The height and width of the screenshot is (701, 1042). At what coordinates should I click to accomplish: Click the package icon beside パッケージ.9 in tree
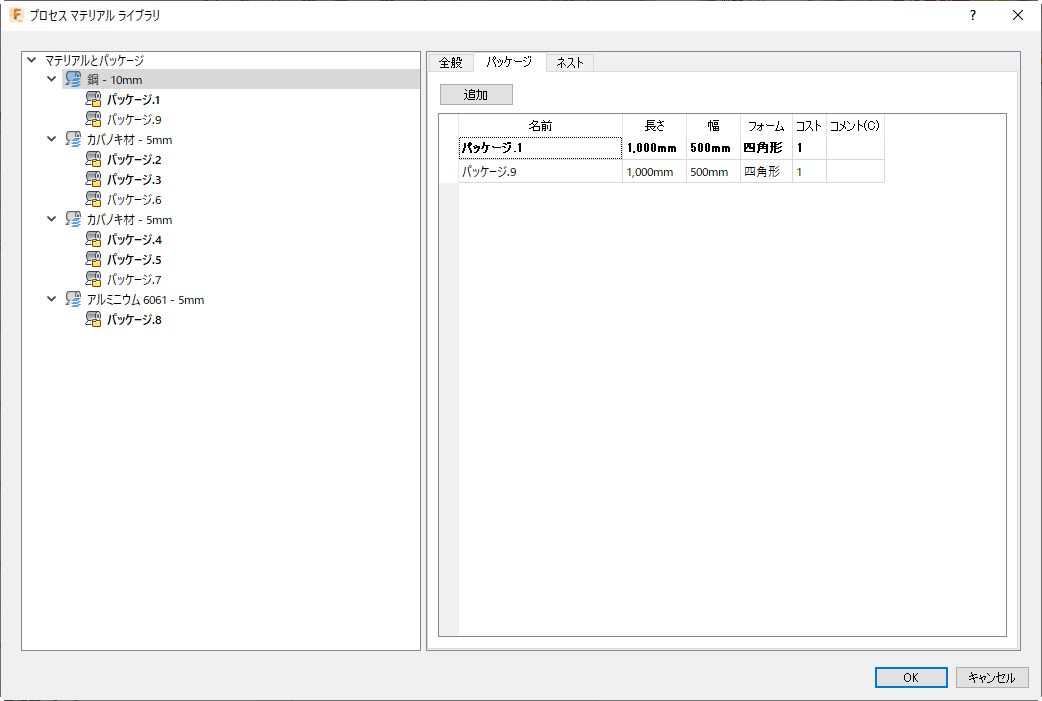tap(93, 120)
